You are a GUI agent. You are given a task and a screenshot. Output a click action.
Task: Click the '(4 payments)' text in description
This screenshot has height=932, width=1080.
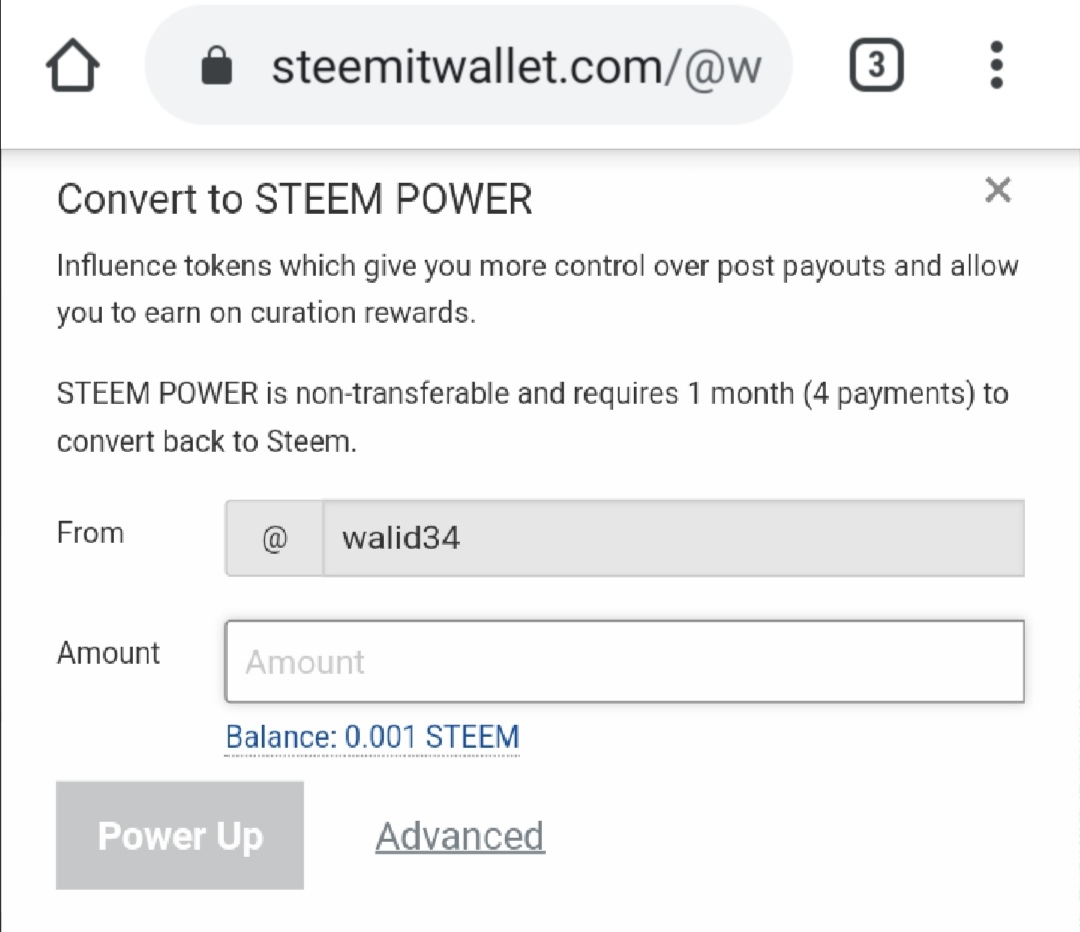tap(889, 394)
